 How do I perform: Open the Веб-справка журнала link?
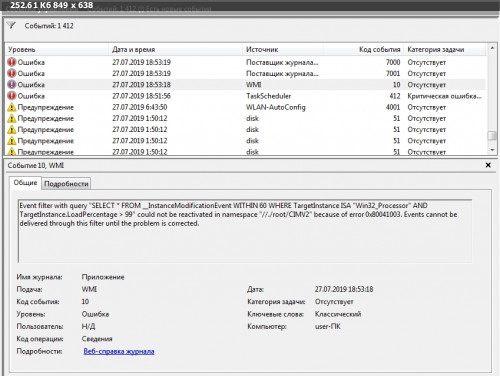pos(119,351)
